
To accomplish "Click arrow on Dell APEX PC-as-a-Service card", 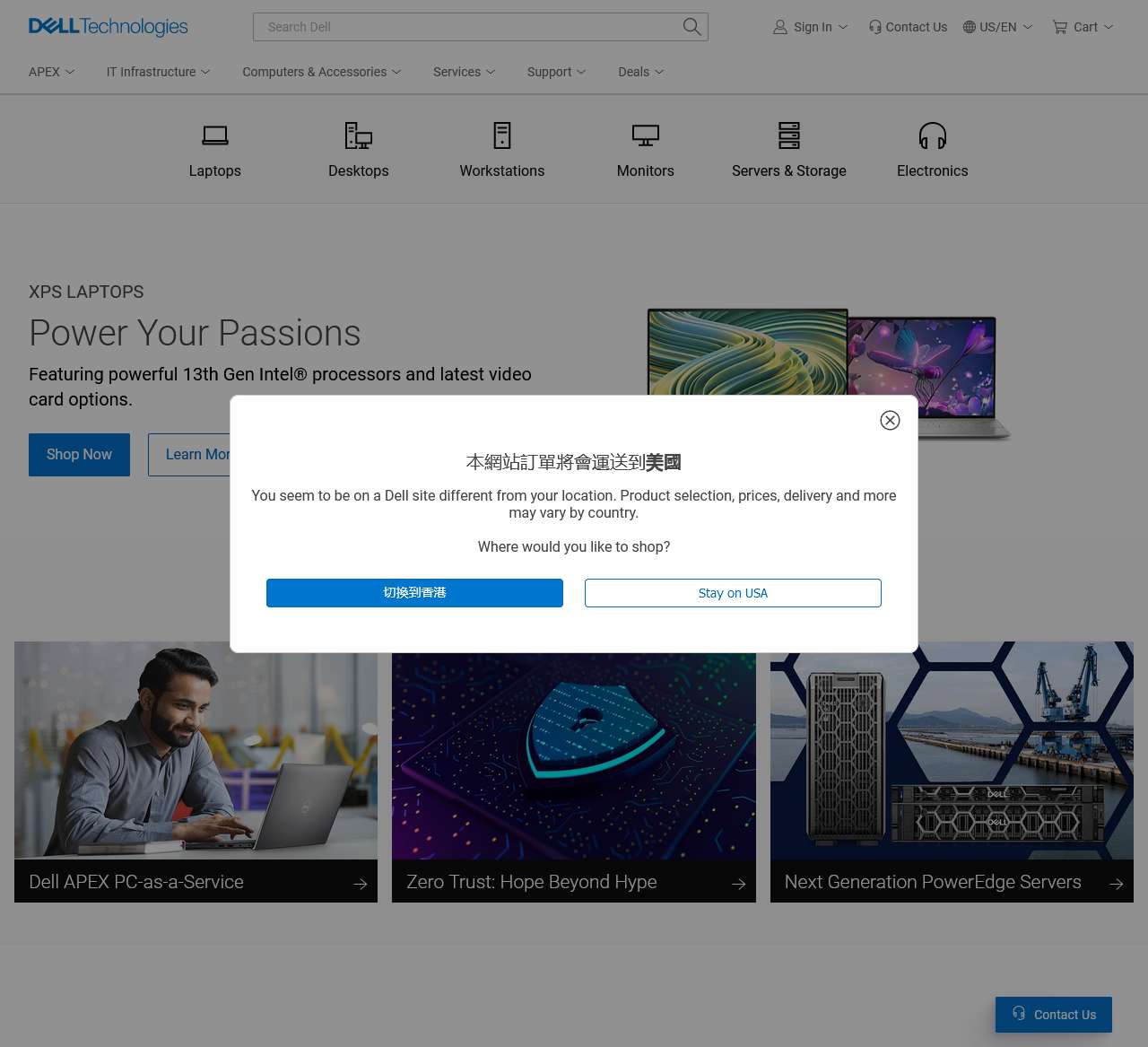I will click(361, 884).
